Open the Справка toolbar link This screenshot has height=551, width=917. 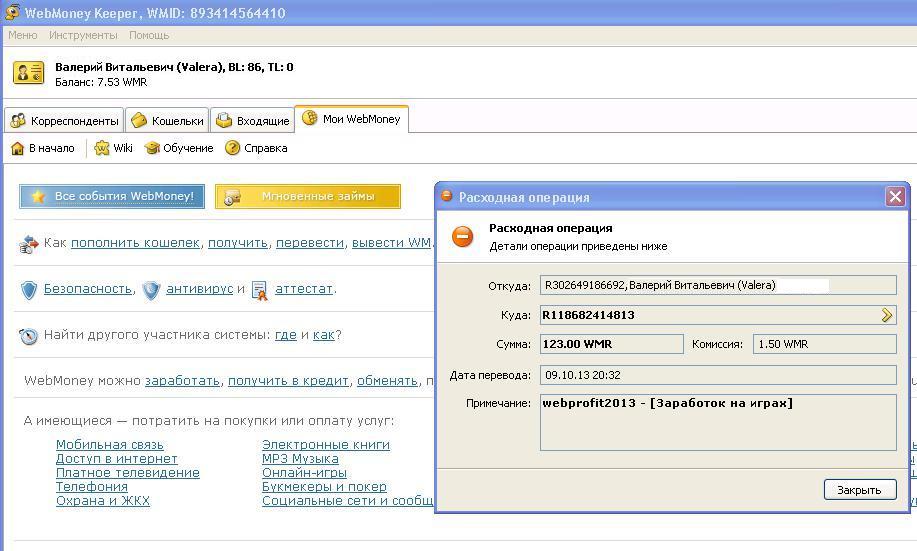[256, 148]
